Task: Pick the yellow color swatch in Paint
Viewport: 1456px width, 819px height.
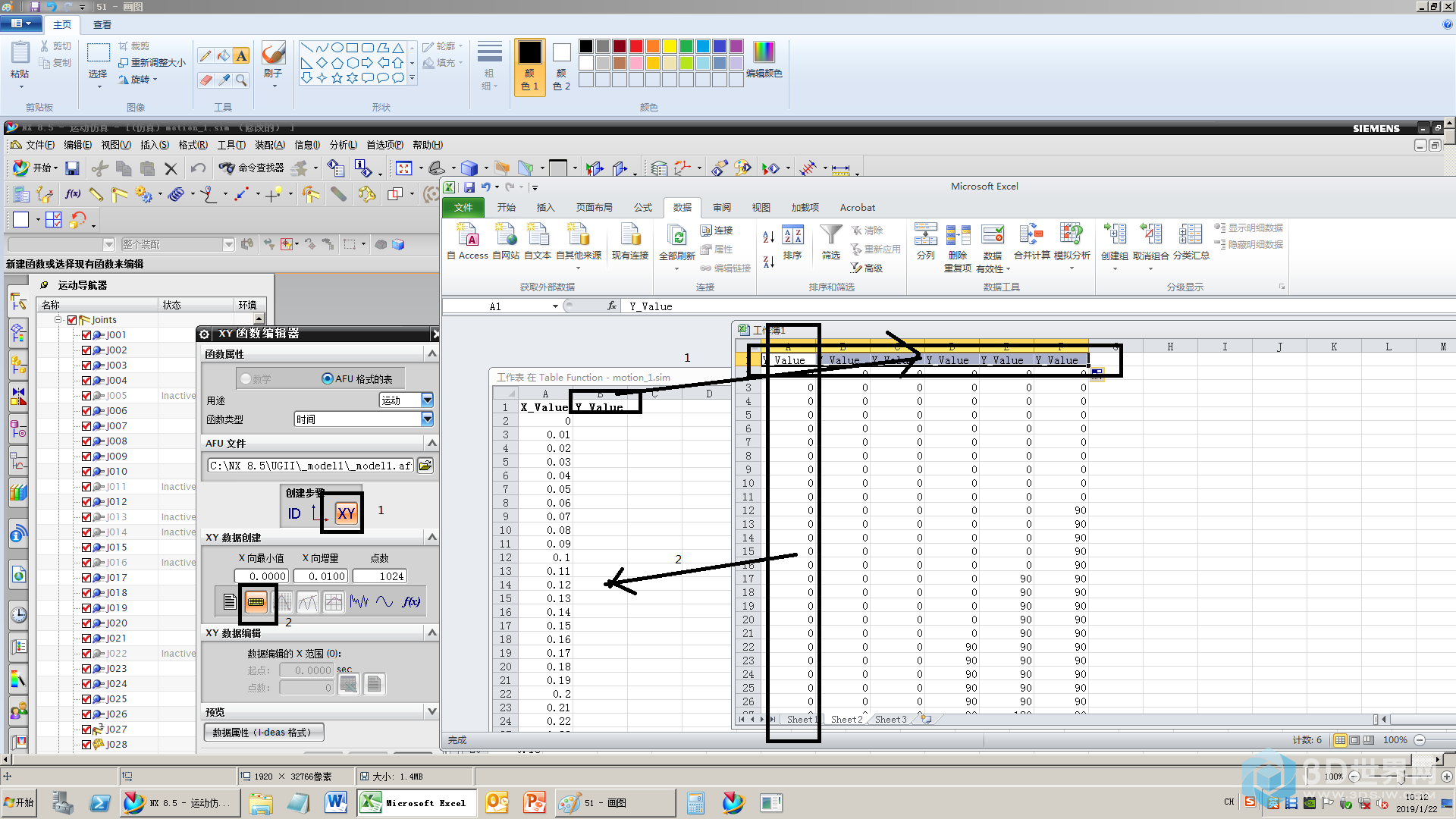Action: [x=670, y=46]
